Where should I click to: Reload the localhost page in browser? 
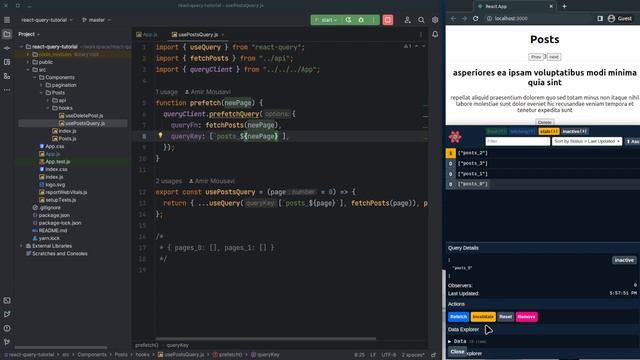tap(476, 18)
